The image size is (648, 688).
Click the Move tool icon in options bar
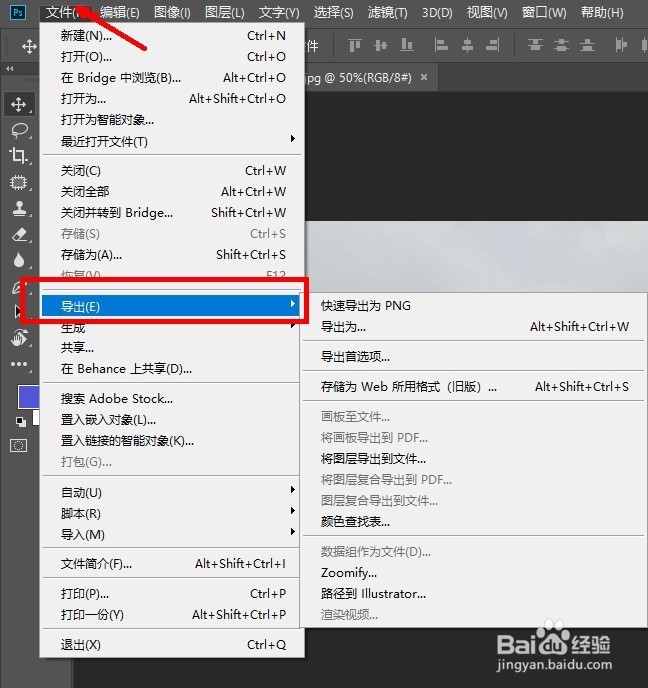tap(29, 46)
